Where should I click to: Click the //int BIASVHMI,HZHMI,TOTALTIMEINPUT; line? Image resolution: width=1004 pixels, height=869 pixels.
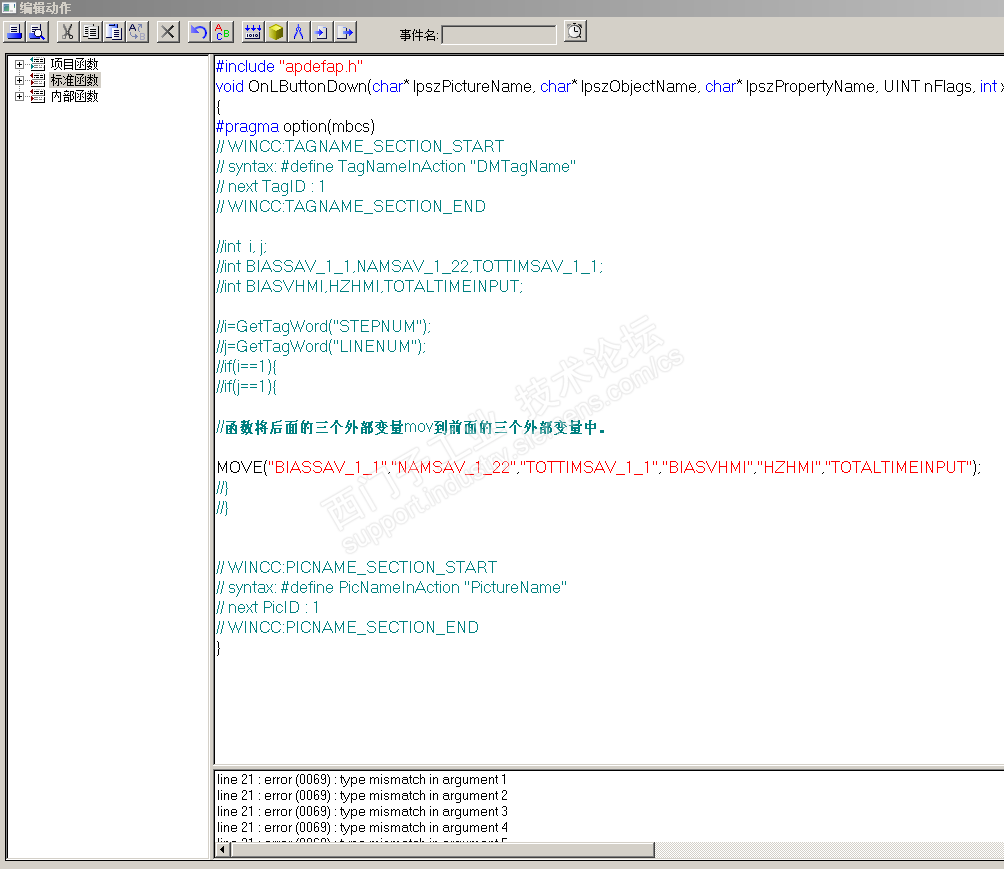tap(369, 286)
